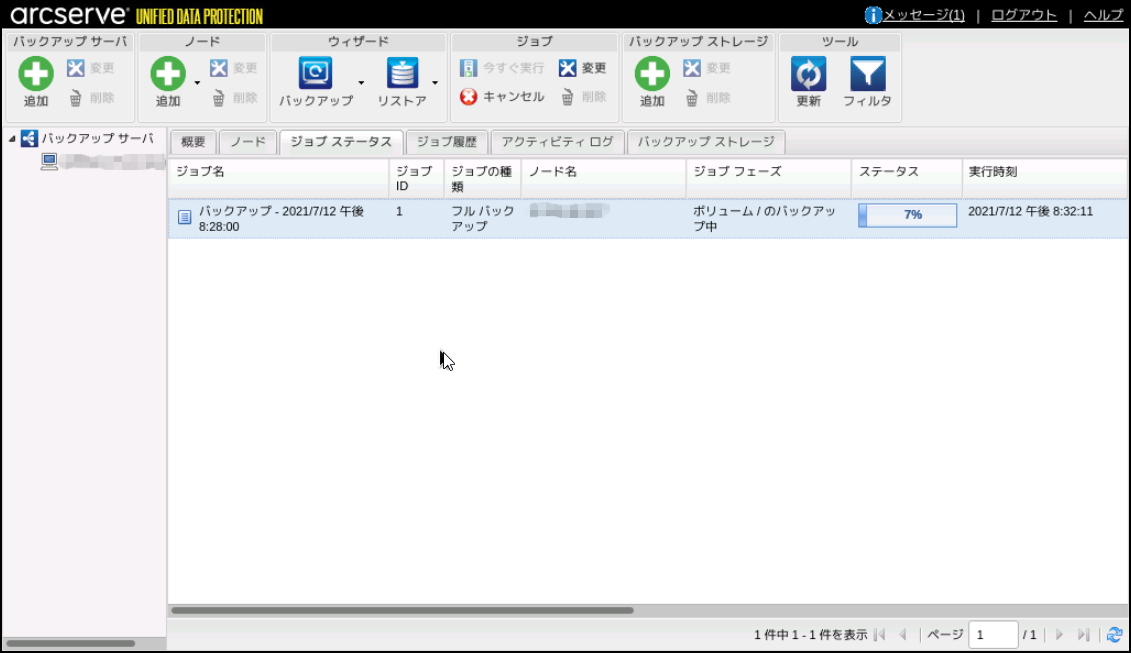
Task: Open the Backup wizard icon
Action: click(x=316, y=75)
